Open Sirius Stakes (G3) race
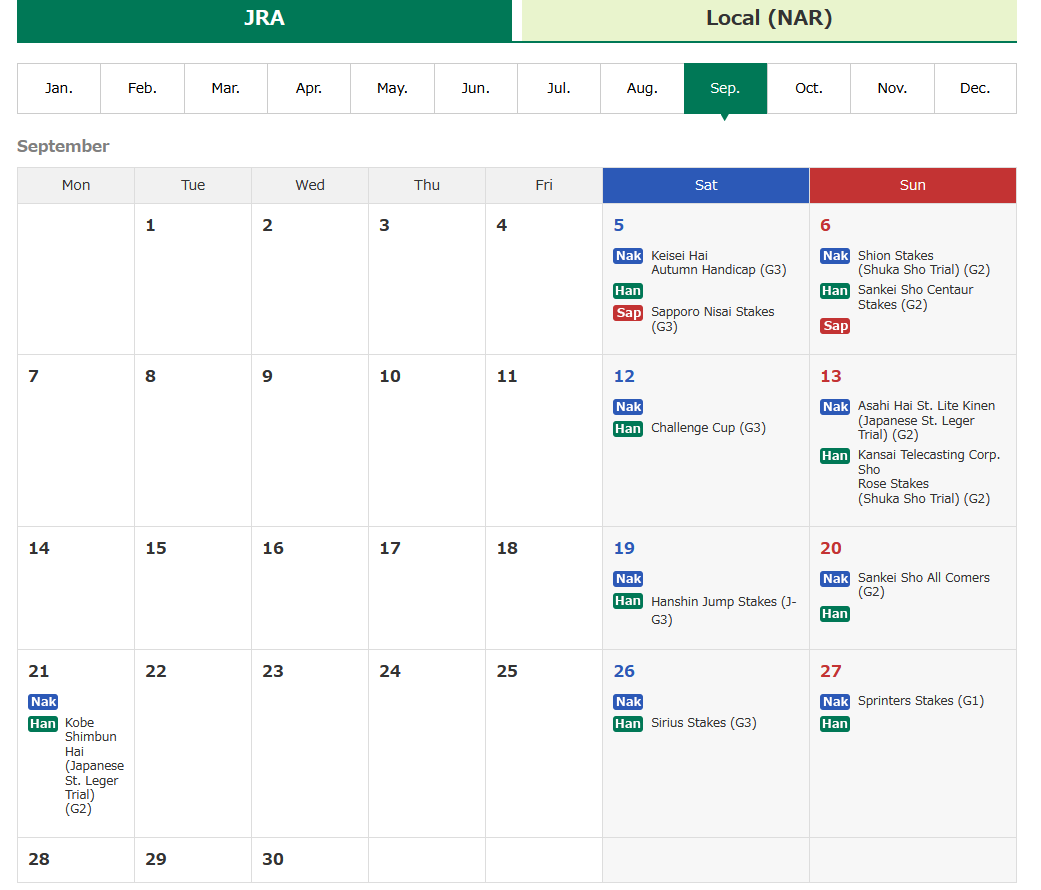This screenshot has height=890, width=1041. tap(704, 723)
